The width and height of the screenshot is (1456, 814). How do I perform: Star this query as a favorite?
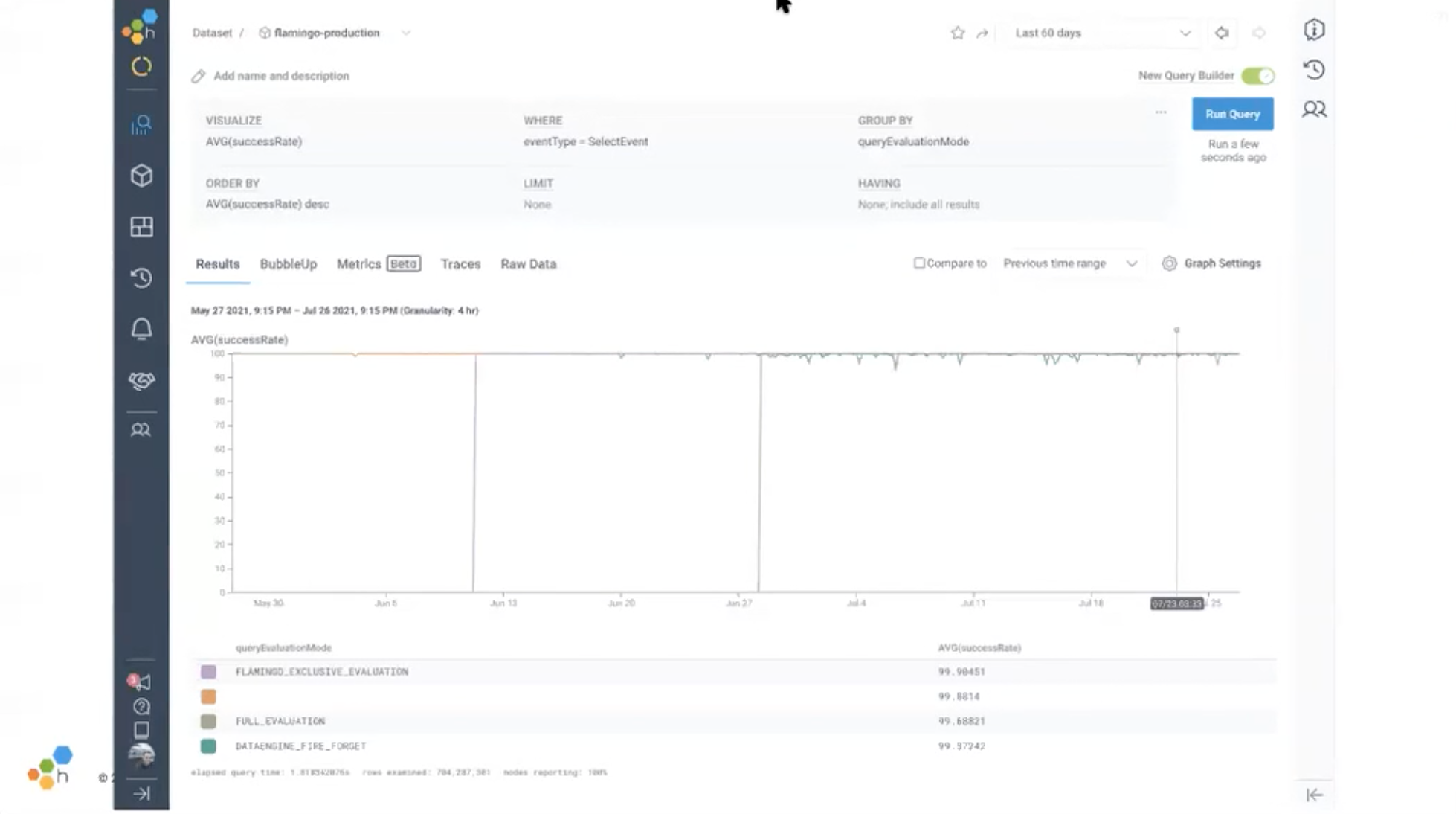[x=958, y=33]
